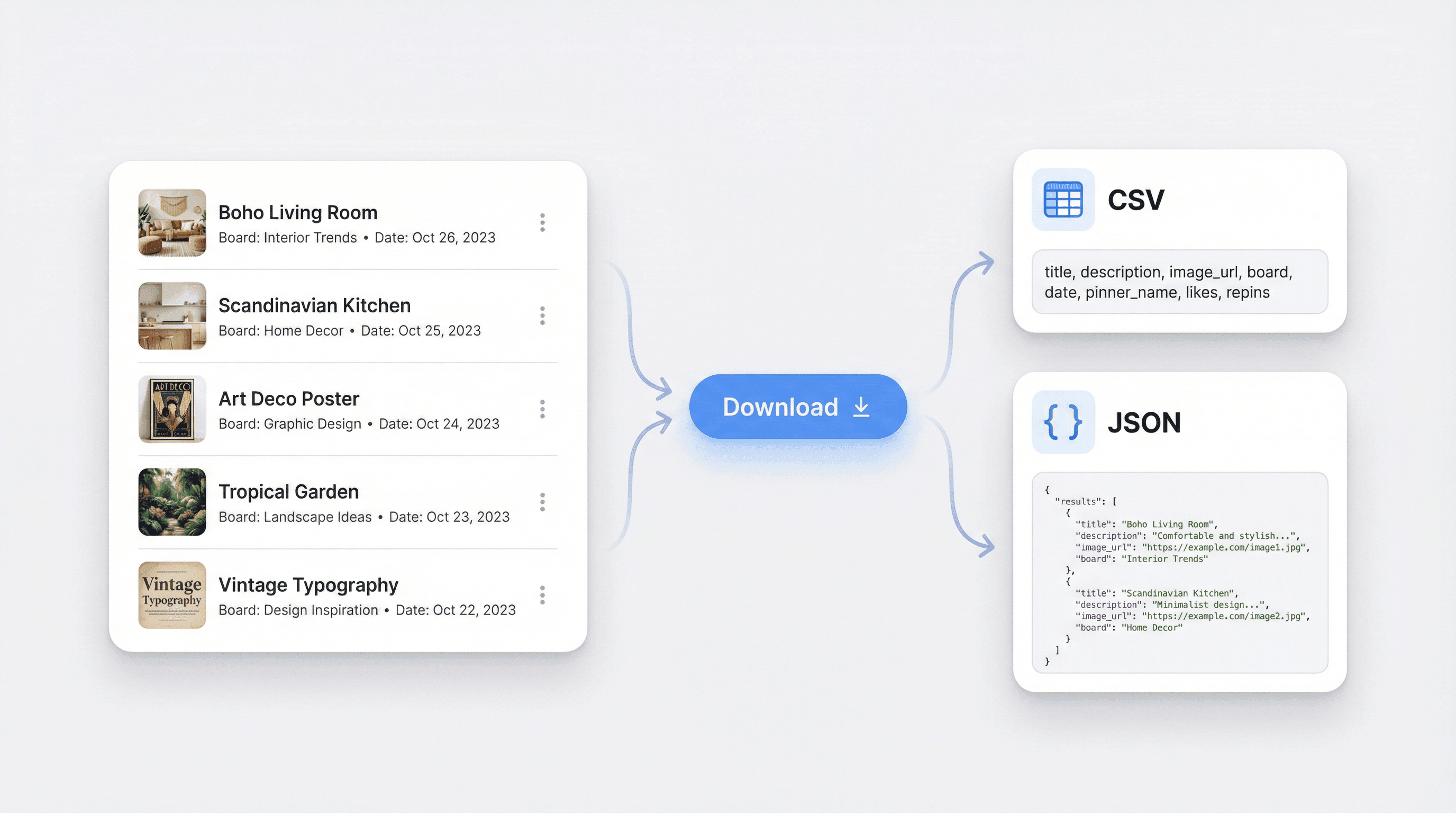The image size is (1456, 813).
Task: Click the download arrow icon in button
Action: click(861, 406)
